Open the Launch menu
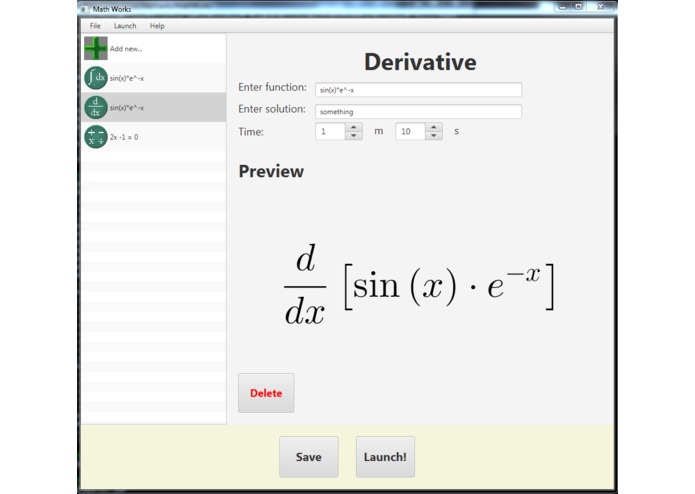695x494 pixels. [x=125, y=26]
